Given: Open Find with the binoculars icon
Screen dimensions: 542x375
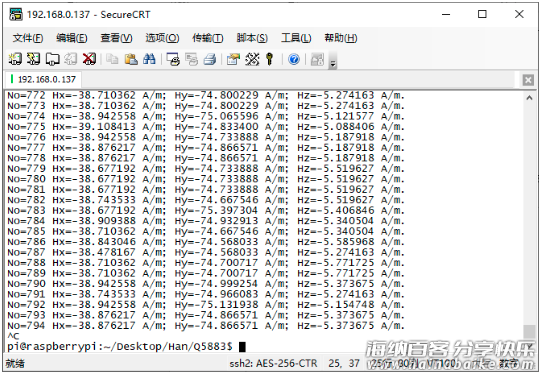Looking at the screenshot, I should pyautogui.click(x=149, y=59).
